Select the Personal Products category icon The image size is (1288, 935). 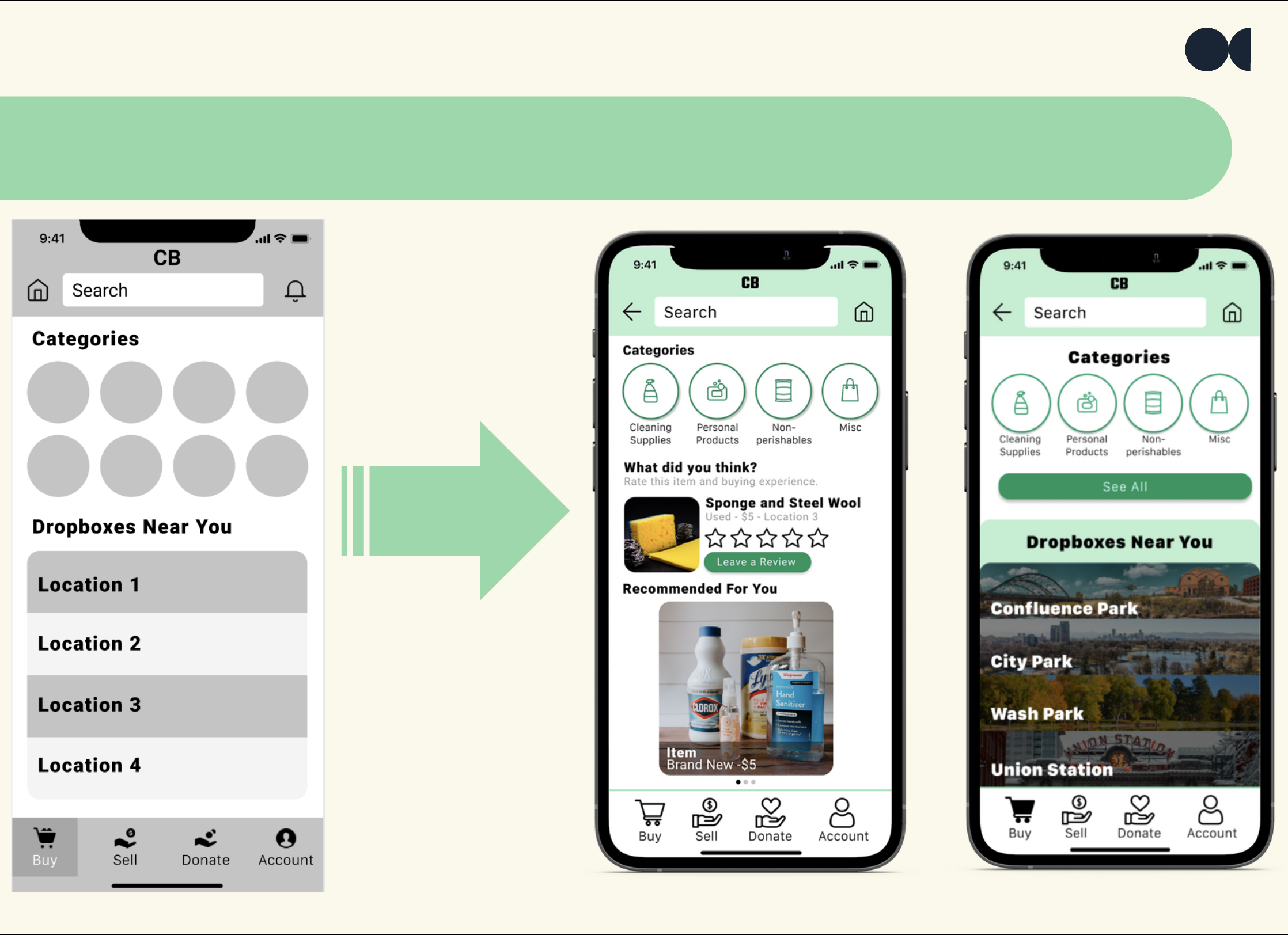(718, 394)
